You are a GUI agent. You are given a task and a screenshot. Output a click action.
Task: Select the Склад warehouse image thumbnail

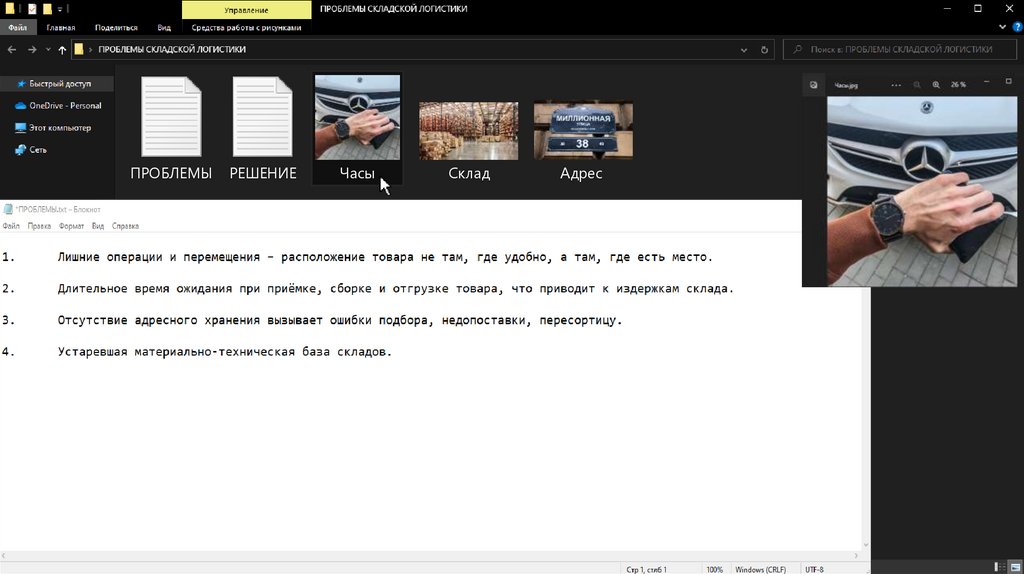(x=468, y=131)
